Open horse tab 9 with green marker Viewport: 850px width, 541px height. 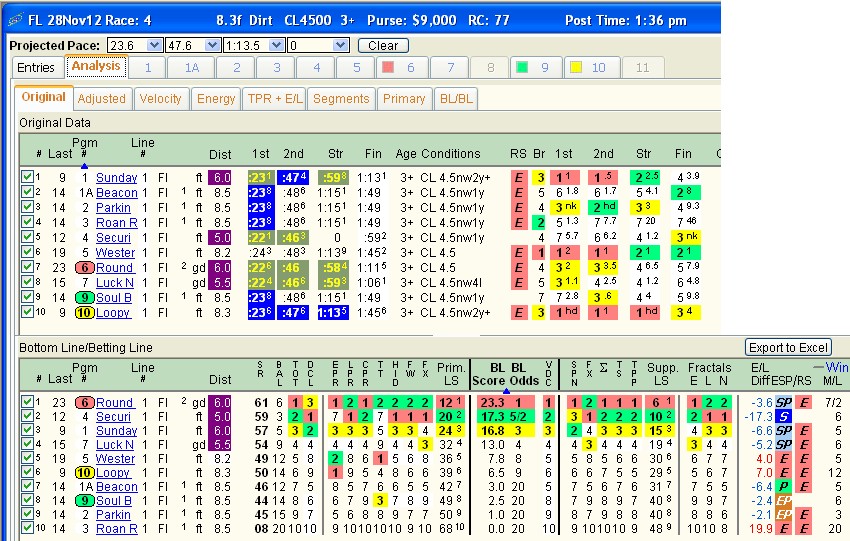point(536,68)
